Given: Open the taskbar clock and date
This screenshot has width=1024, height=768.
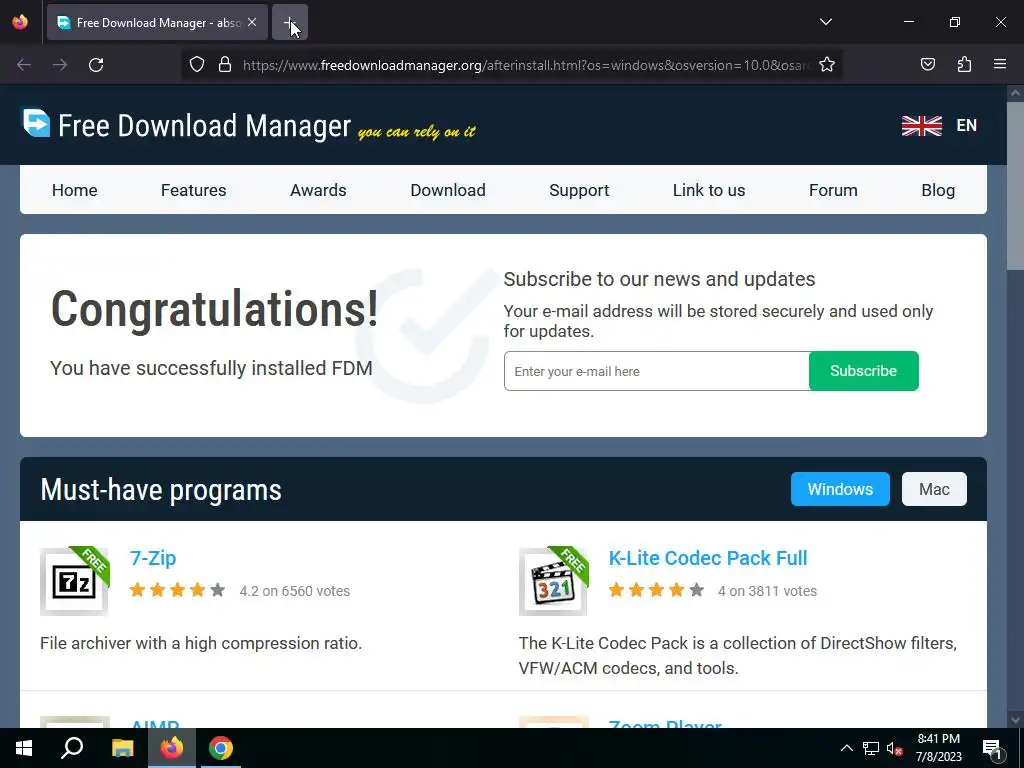Looking at the screenshot, I should (938, 748).
